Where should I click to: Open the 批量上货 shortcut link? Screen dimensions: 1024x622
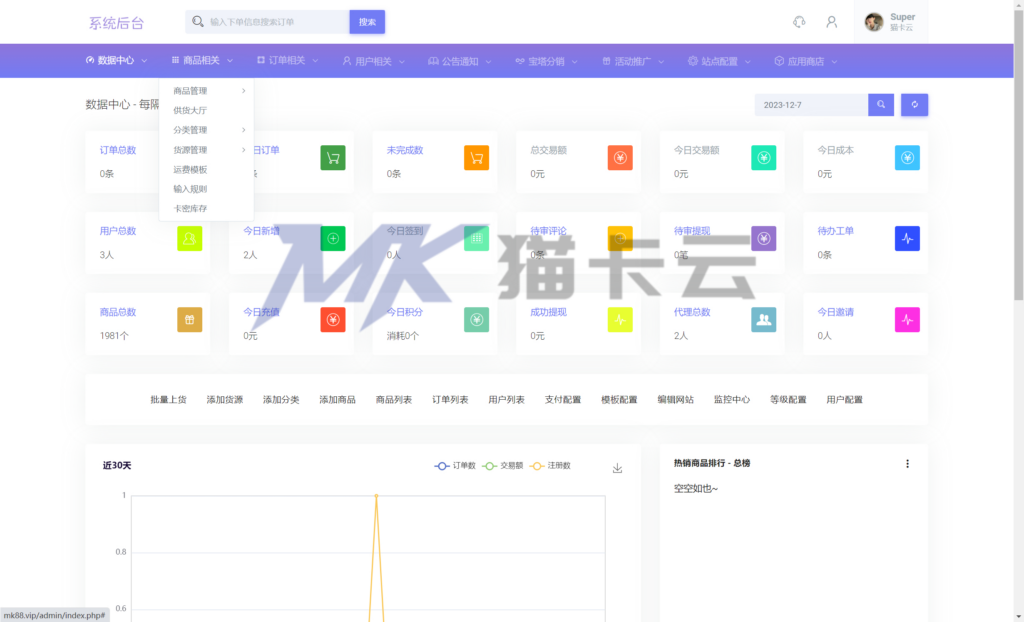(x=168, y=400)
